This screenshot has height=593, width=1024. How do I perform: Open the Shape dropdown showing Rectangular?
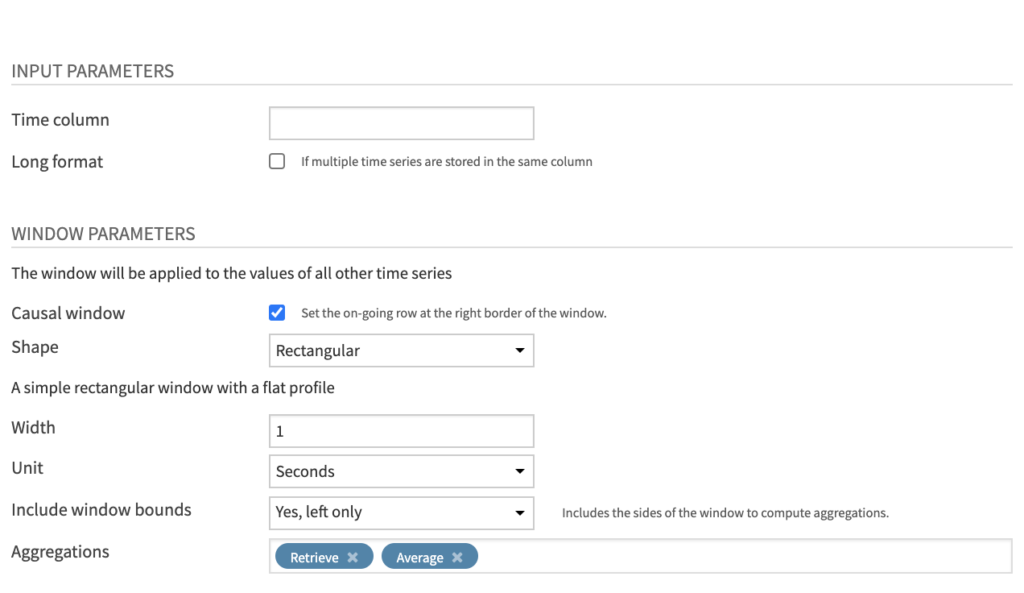click(x=400, y=350)
